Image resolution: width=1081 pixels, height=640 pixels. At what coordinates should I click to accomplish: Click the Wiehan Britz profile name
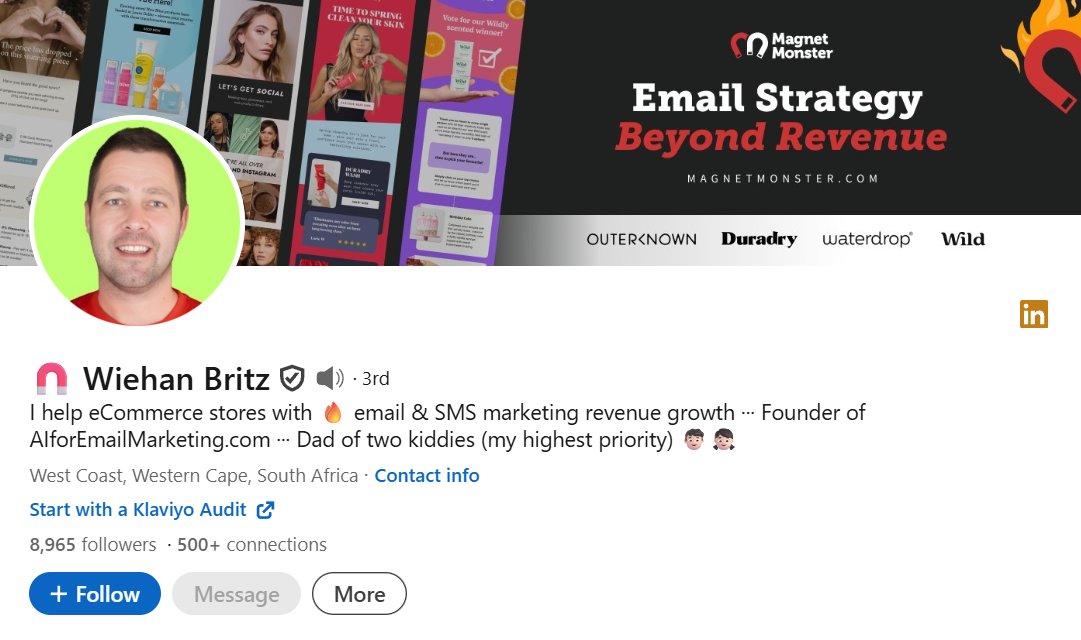(176, 379)
